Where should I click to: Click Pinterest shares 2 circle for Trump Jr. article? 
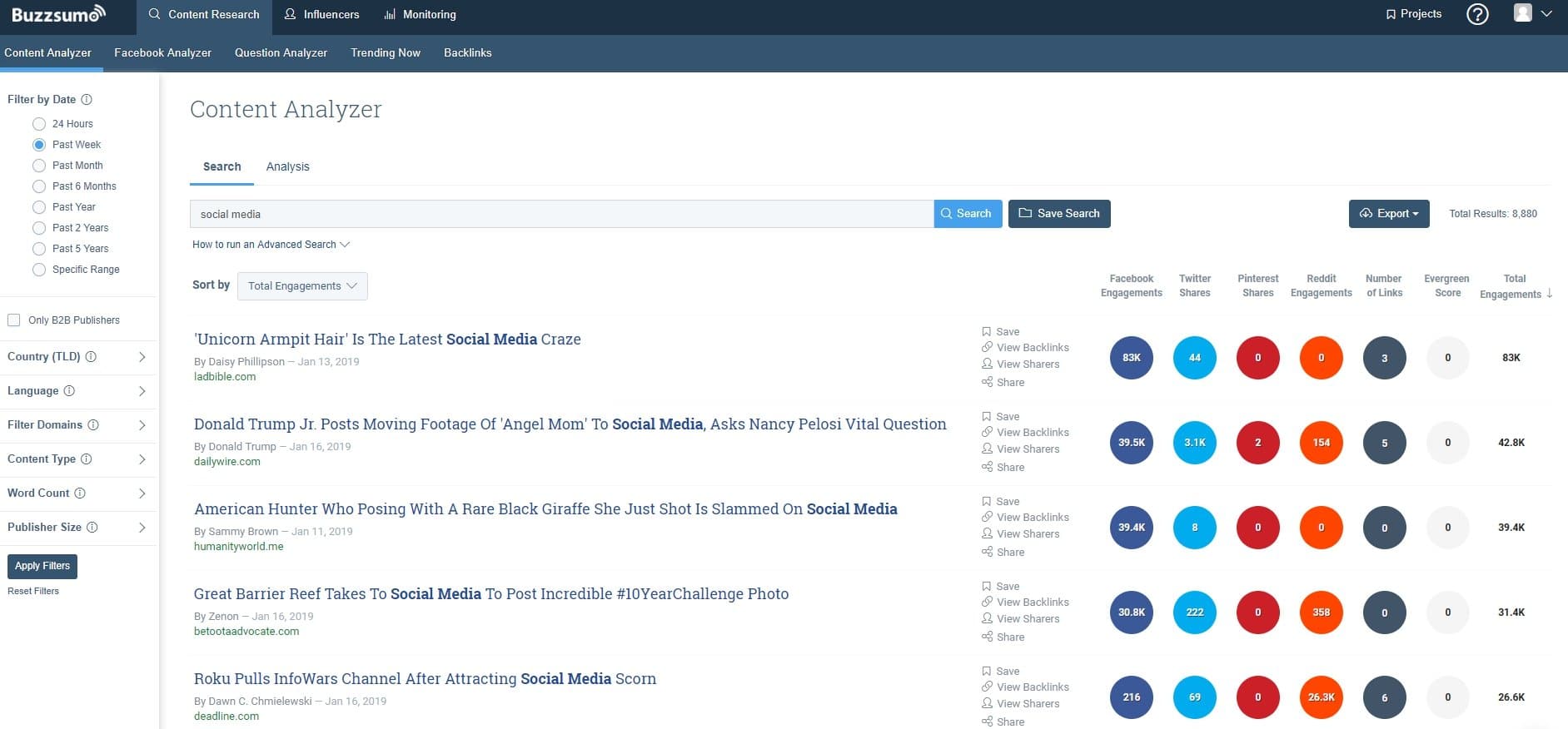pos(1258,443)
